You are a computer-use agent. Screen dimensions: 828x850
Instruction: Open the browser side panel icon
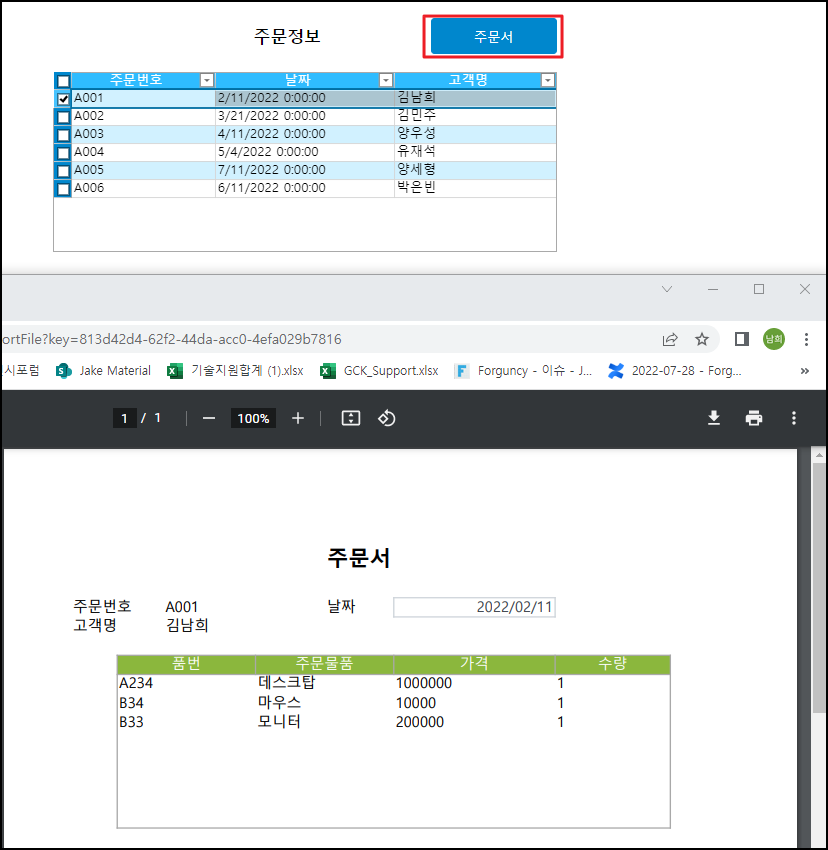pyautogui.click(x=741, y=339)
